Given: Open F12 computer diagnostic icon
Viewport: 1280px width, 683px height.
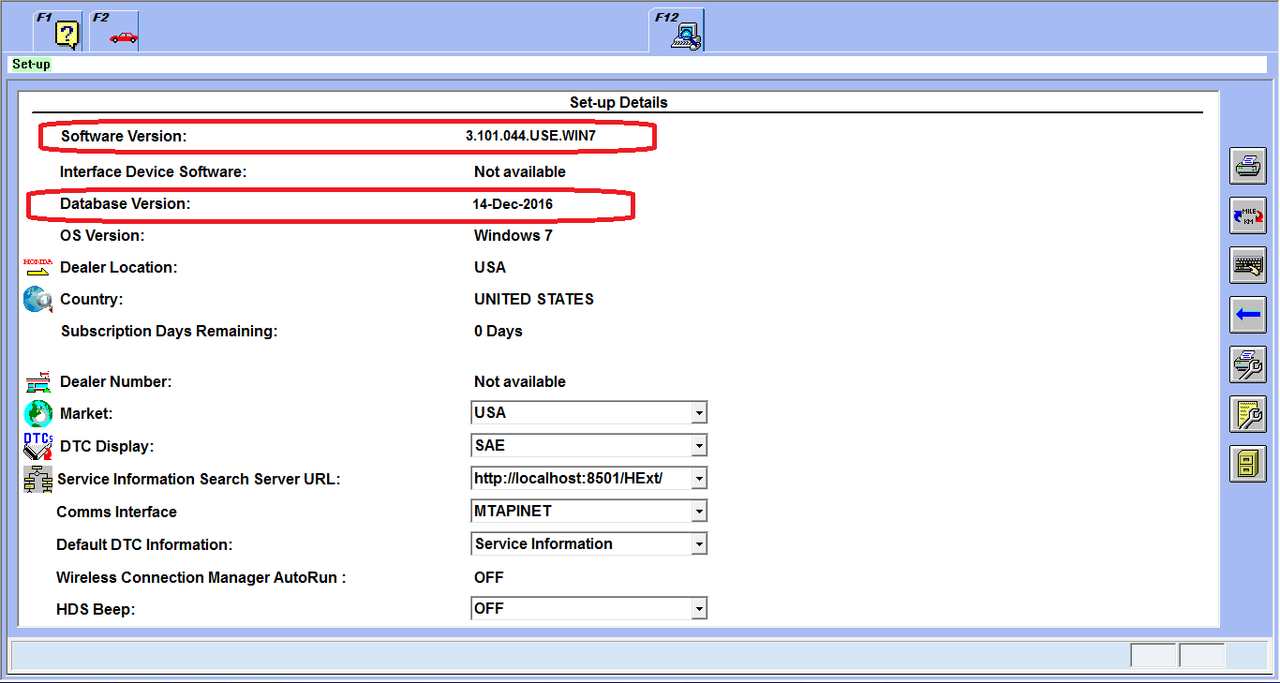Looking at the screenshot, I should (677, 30).
